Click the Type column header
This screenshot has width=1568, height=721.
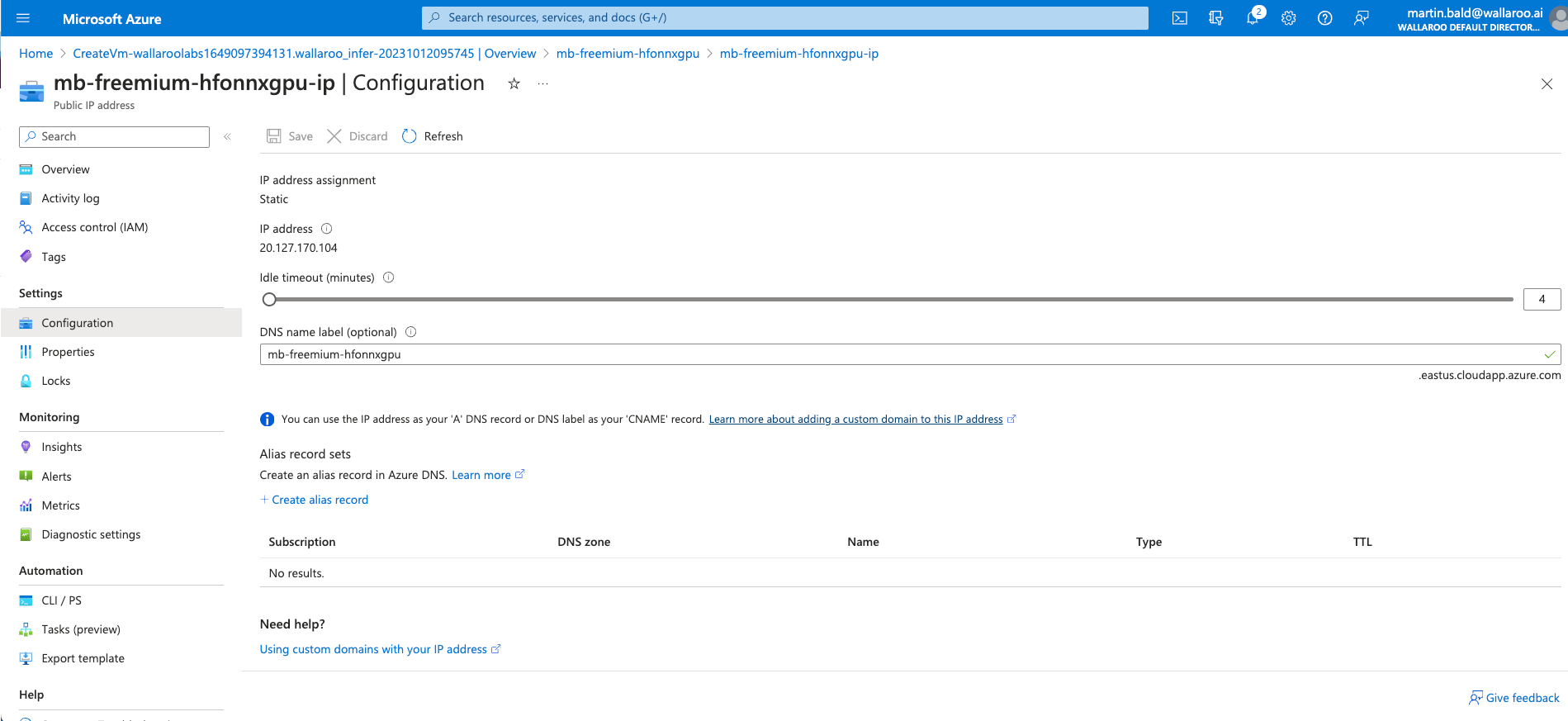(1149, 542)
